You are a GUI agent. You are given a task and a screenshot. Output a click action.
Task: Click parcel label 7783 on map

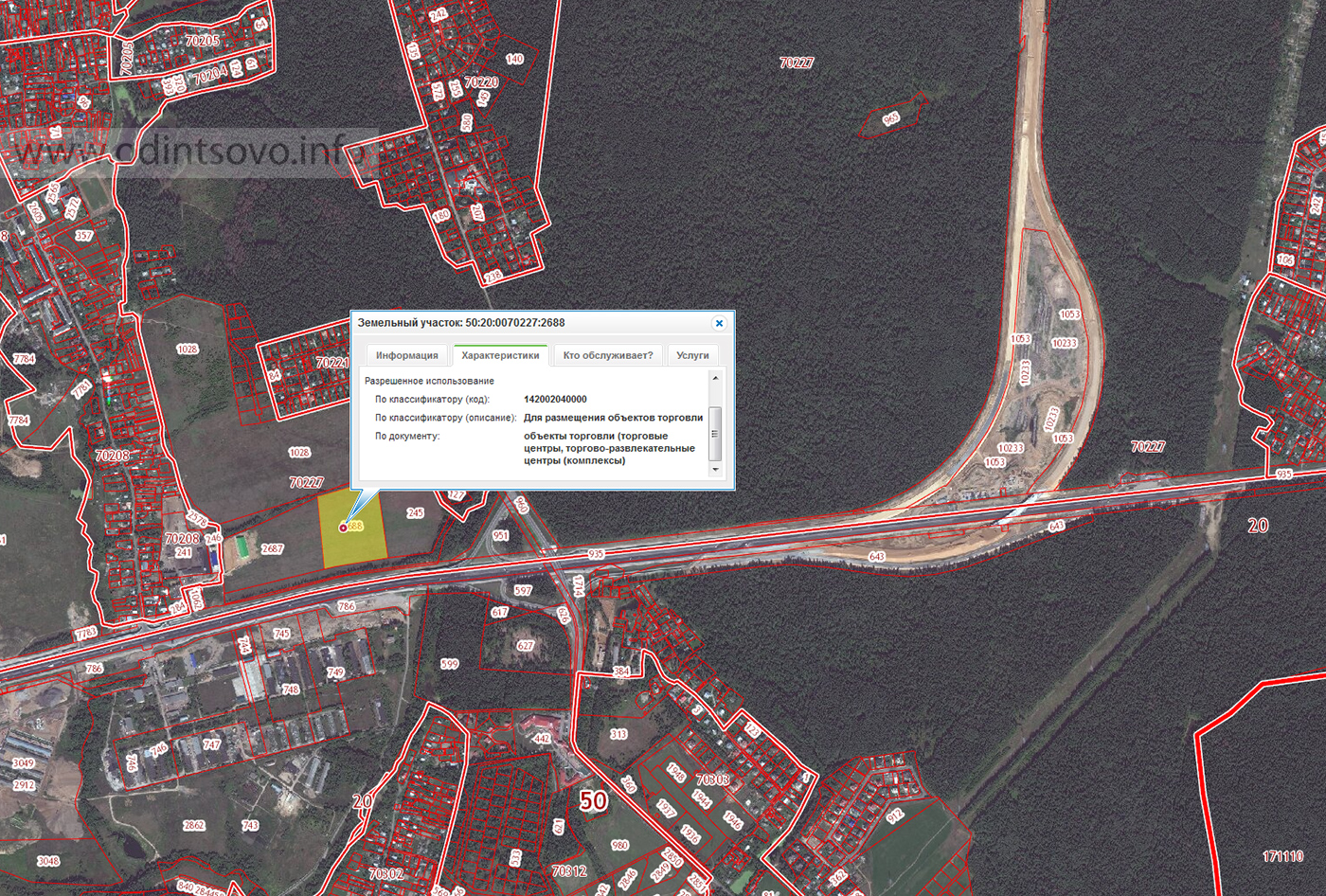pos(85,633)
